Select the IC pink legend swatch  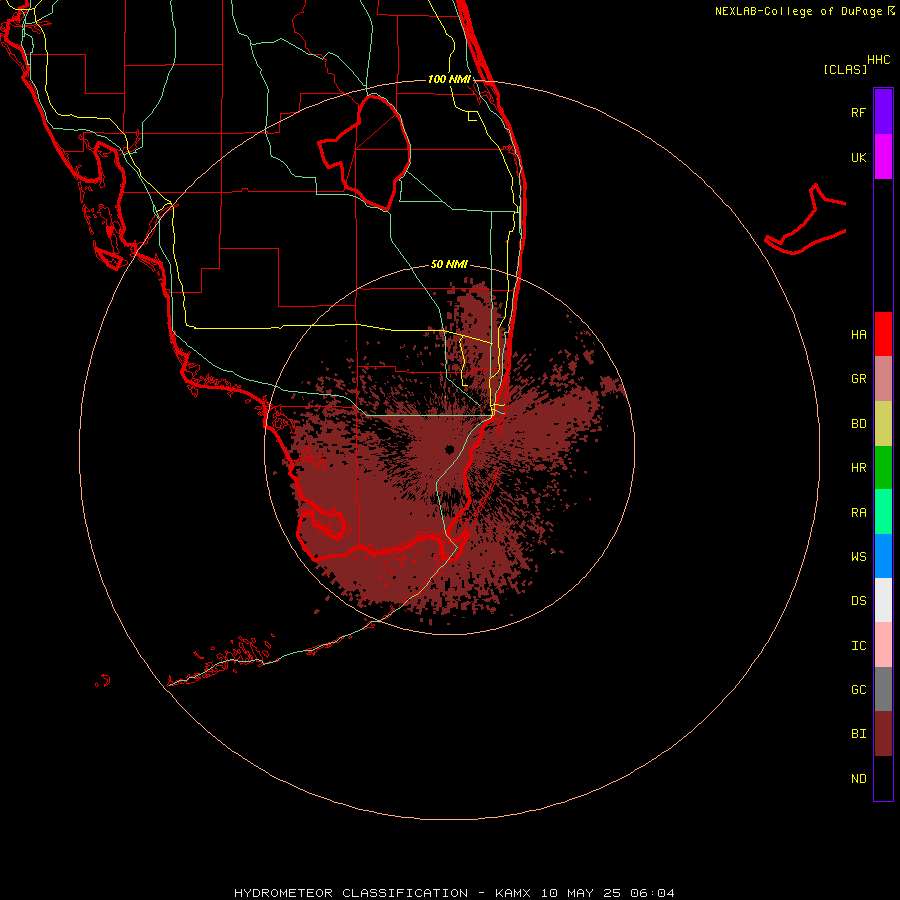point(883,645)
